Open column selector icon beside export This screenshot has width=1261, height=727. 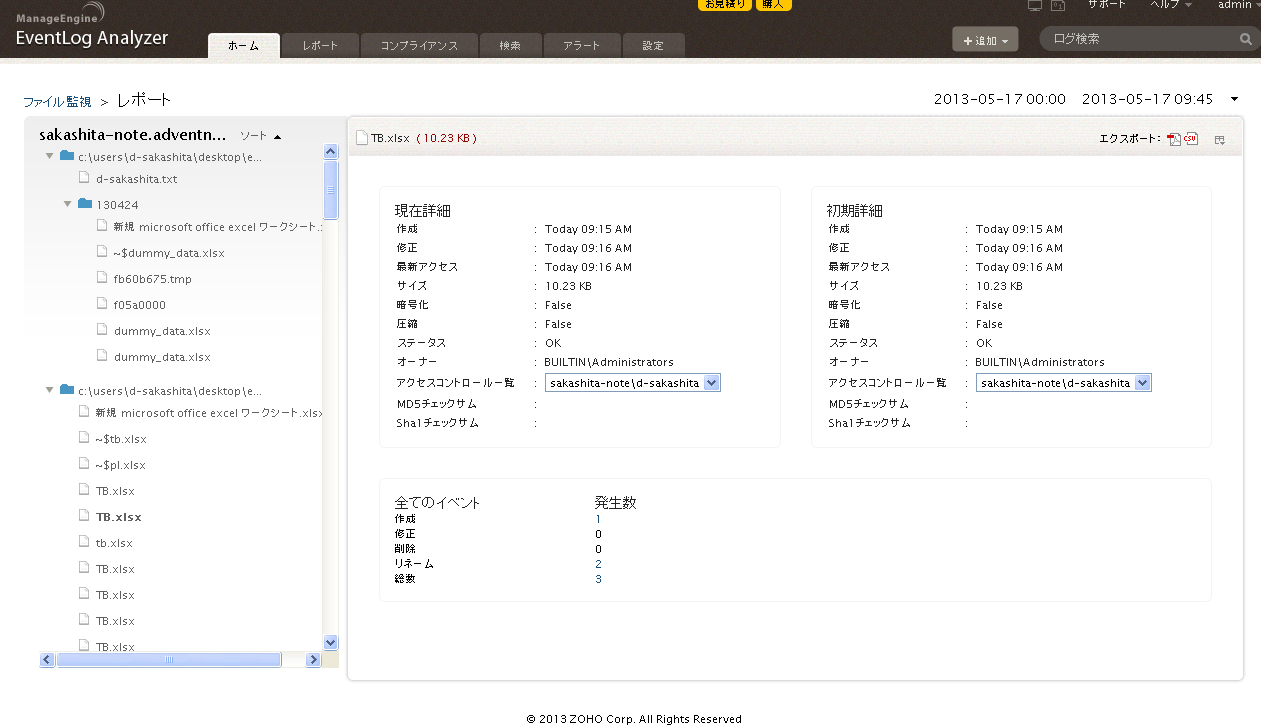[1220, 140]
